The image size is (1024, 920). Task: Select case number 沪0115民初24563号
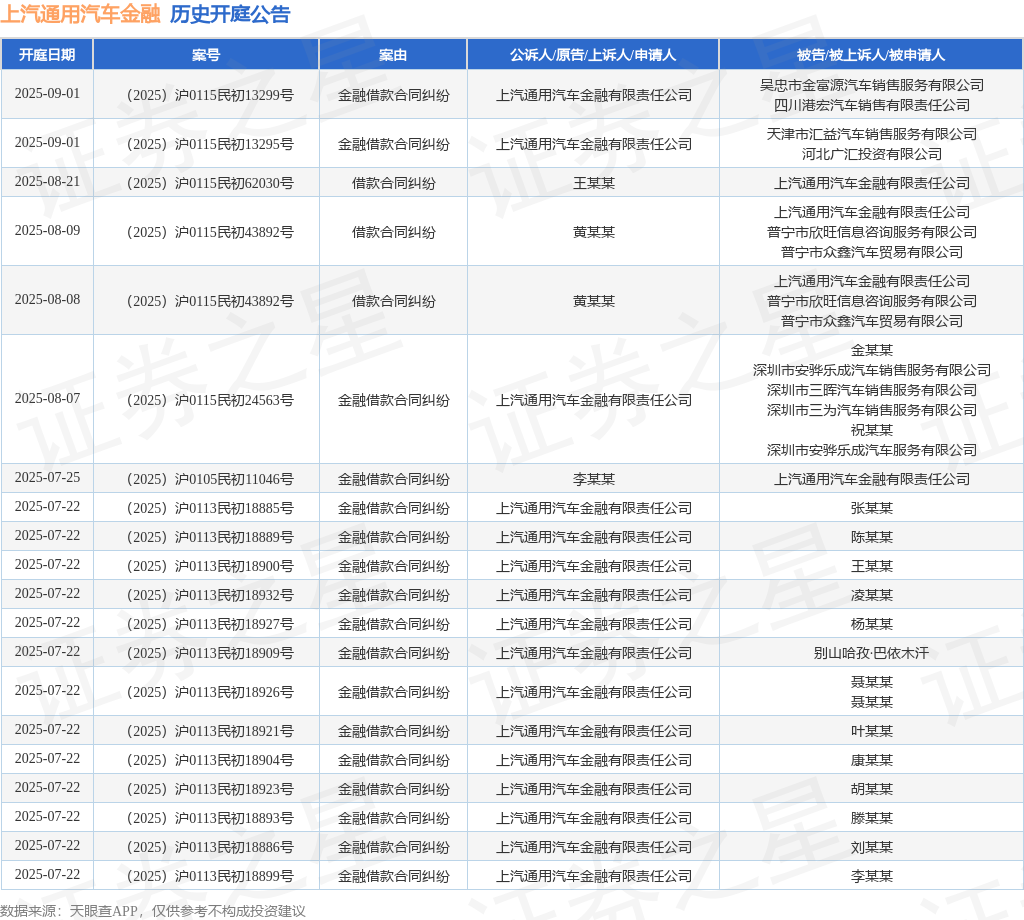tap(210, 400)
